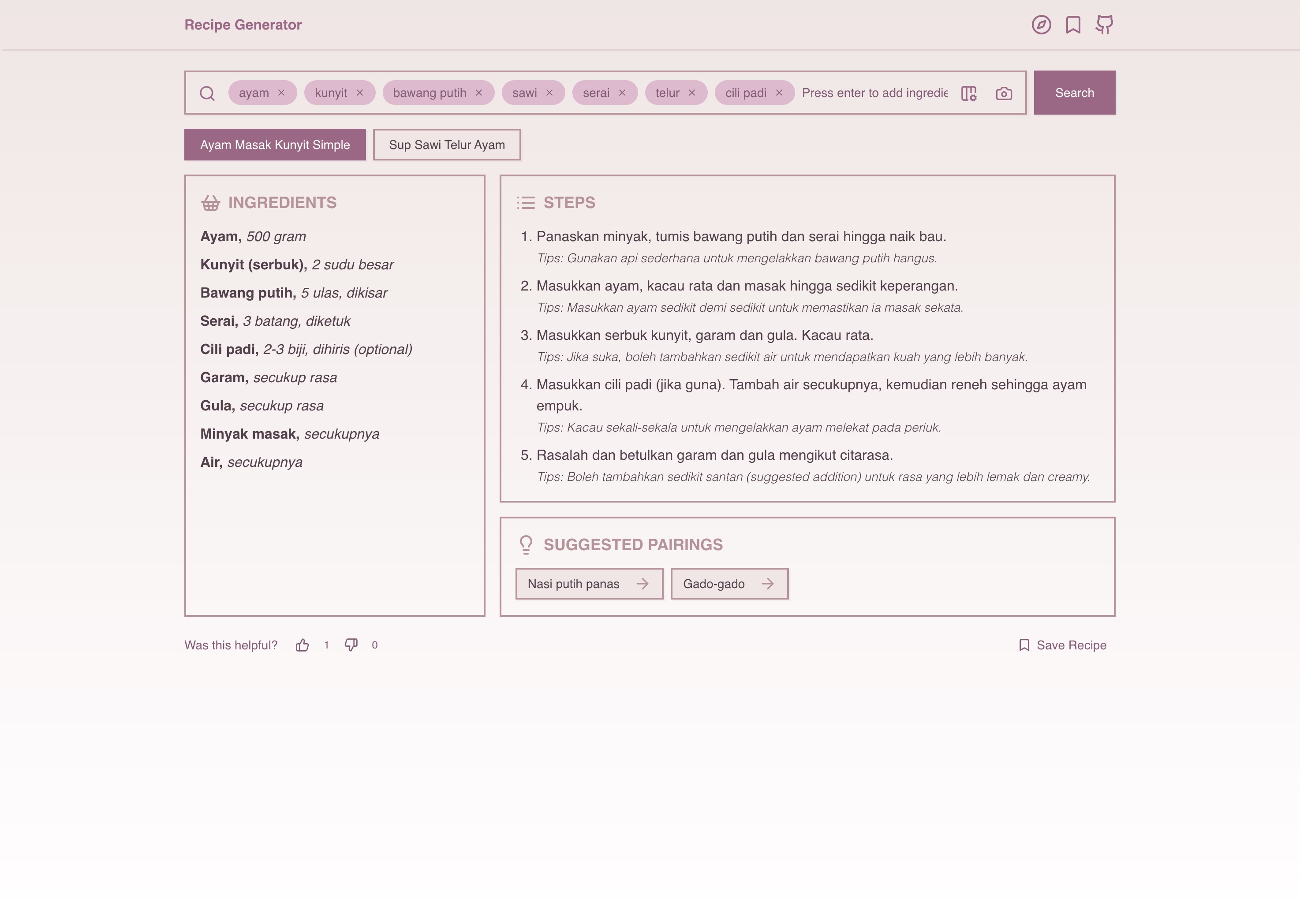Remove the cili padi tag

click(x=779, y=93)
